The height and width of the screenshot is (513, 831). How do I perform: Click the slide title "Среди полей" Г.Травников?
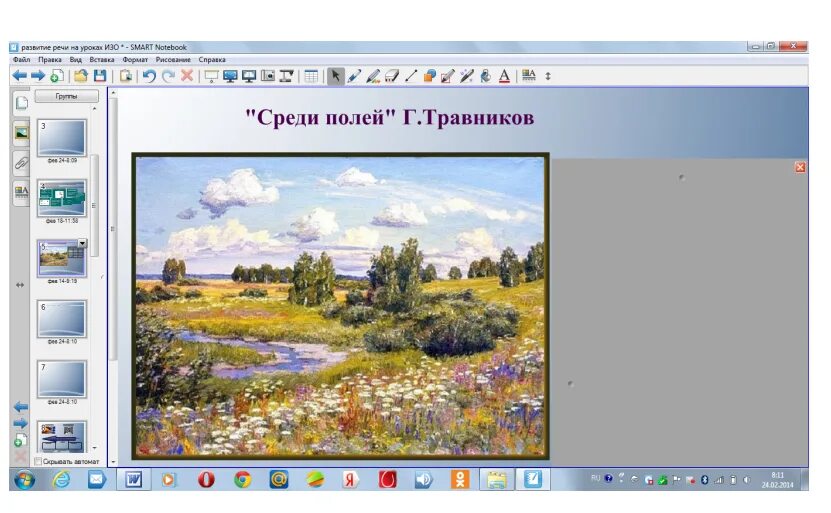(x=390, y=117)
